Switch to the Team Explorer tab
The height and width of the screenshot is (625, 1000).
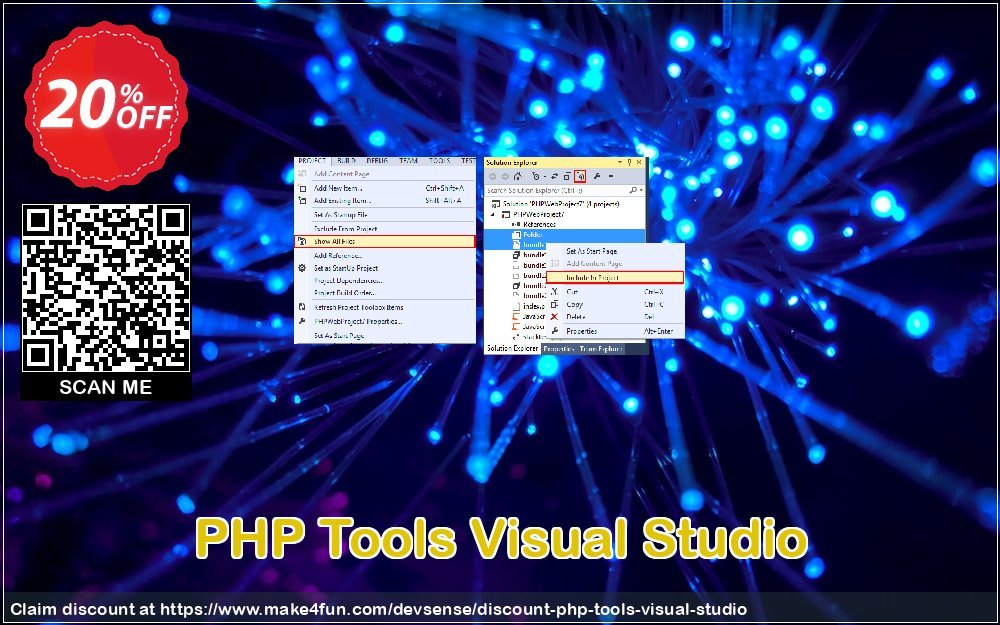tap(601, 349)
